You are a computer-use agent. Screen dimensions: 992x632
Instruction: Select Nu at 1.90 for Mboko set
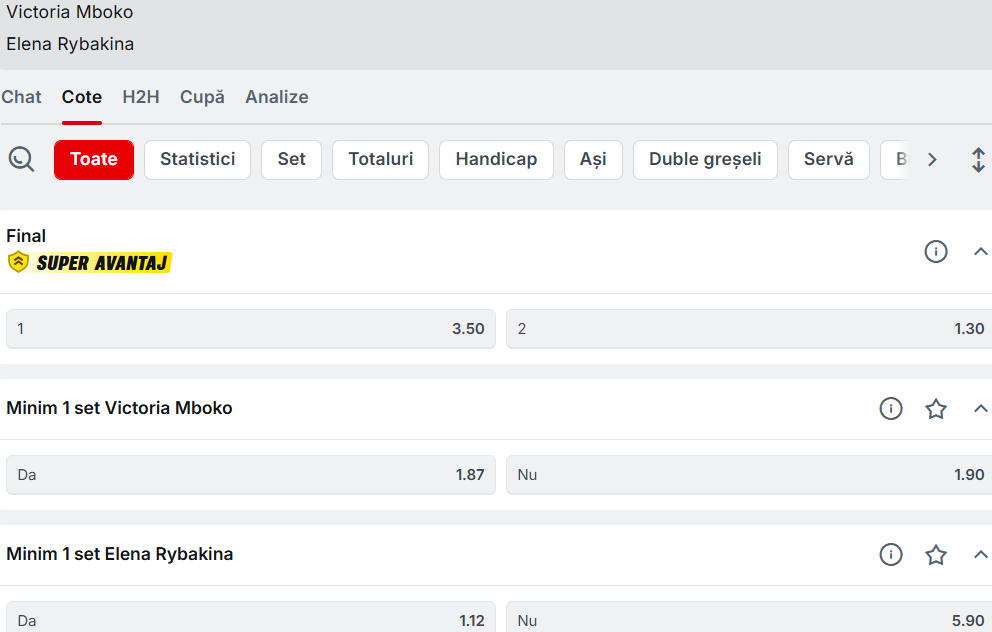click(x=750, y=475)
